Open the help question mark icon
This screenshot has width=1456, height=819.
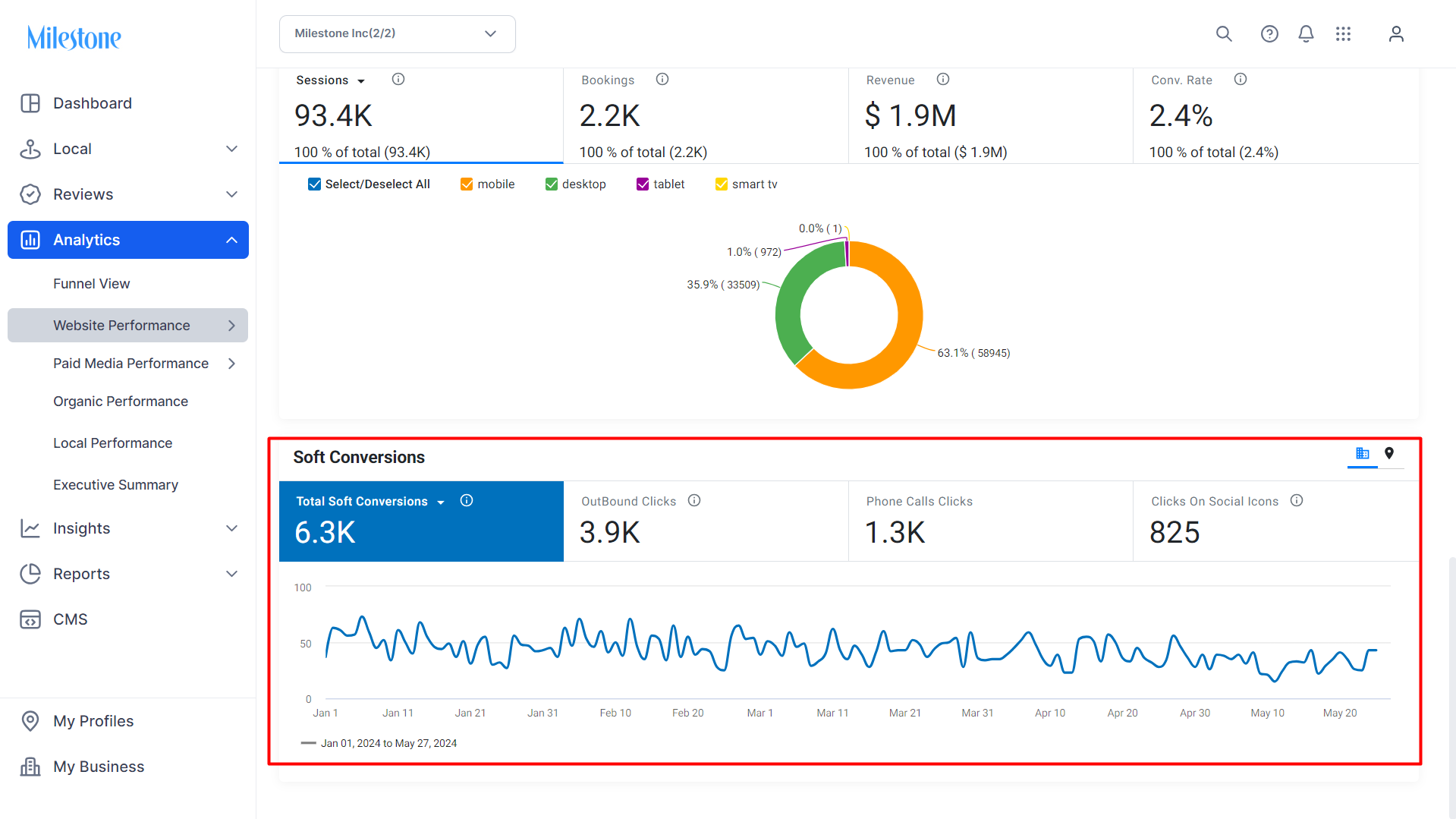pyautogui.click(x=1269, y=33)
